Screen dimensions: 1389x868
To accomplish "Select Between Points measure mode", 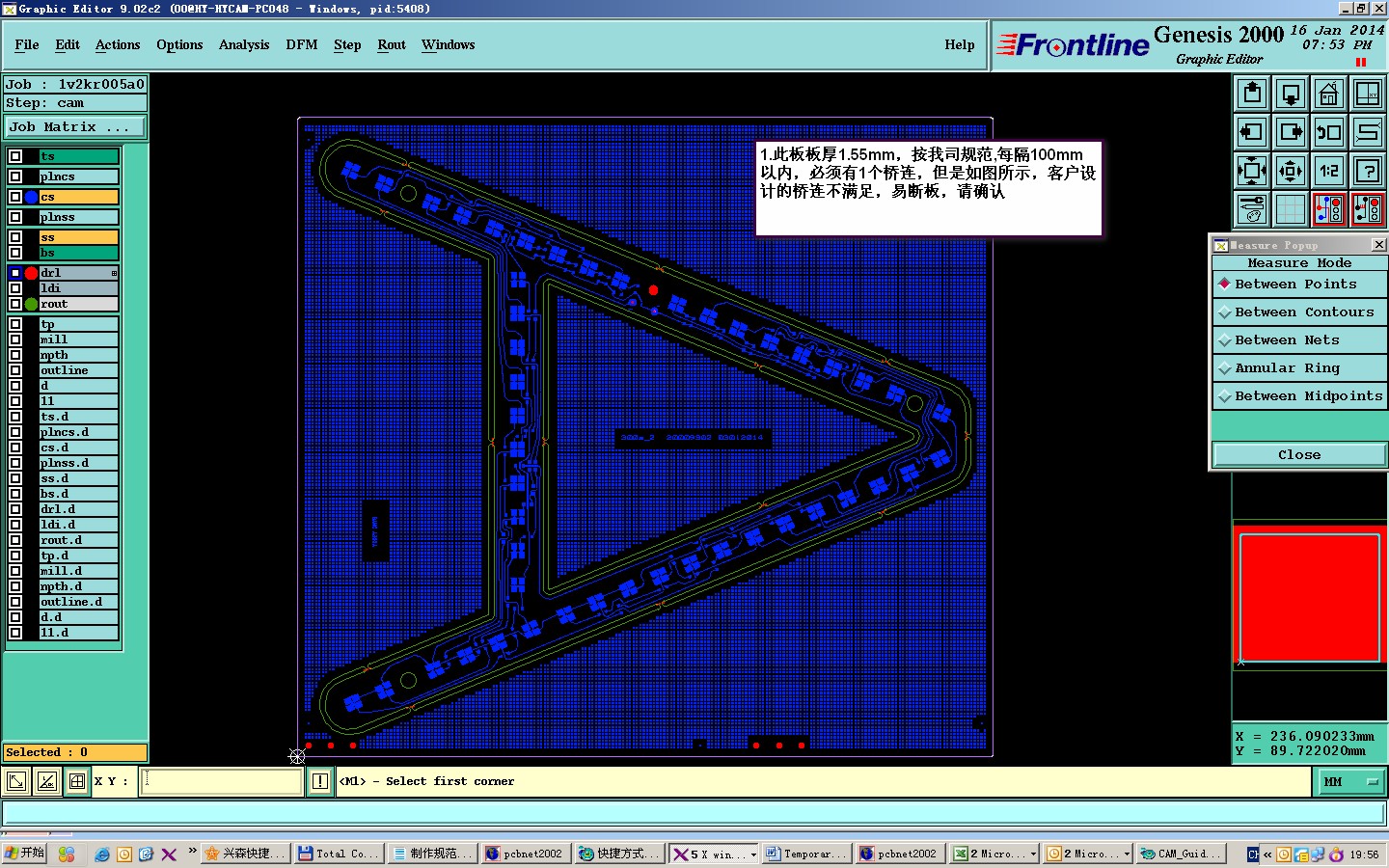I will click(x=1299, y=285).
